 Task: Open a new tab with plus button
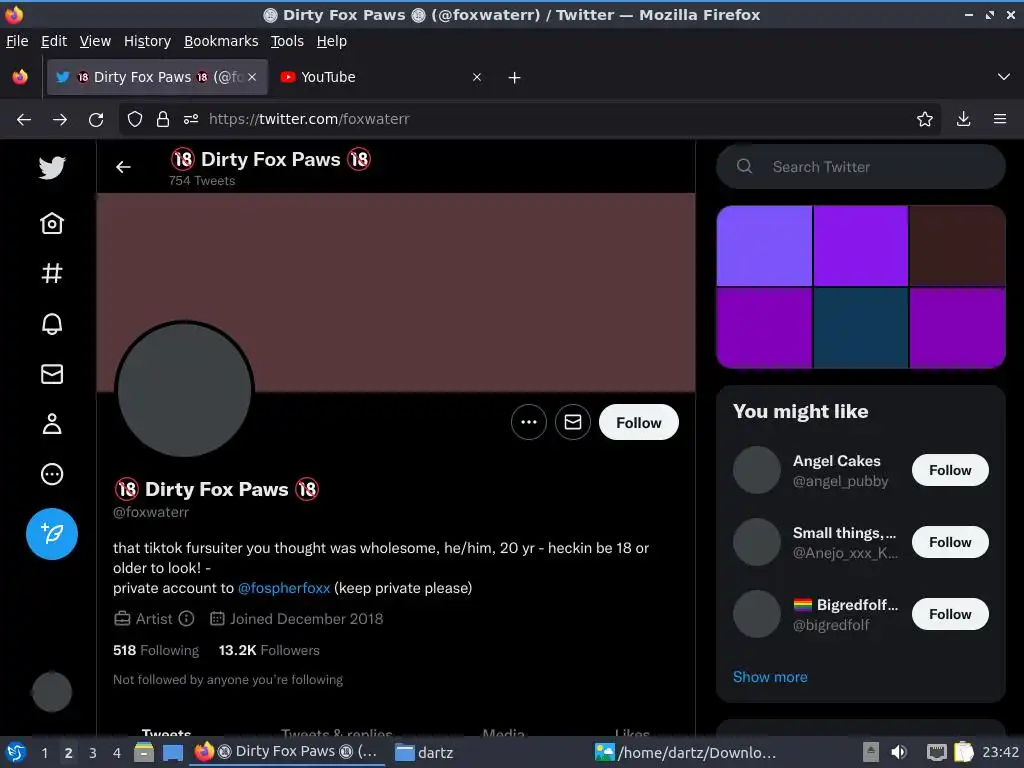(x=515, y=78)
